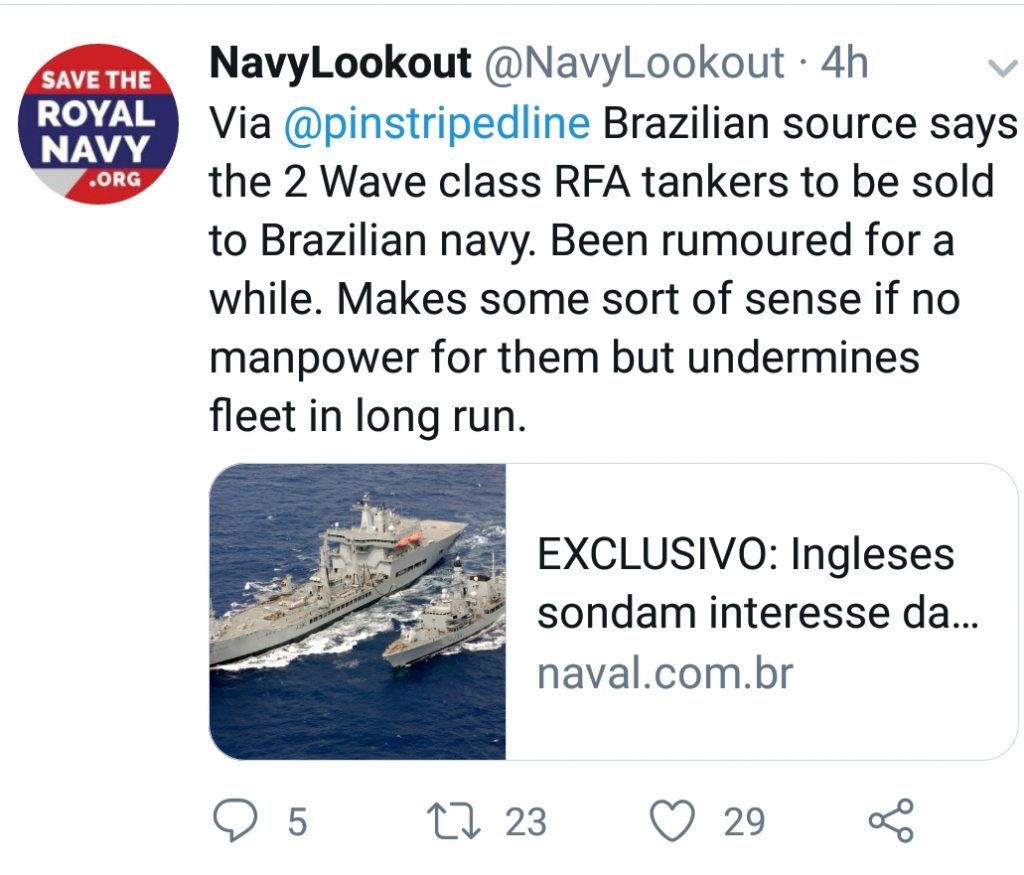Viewport: 1024px width, 875px height.
Task: Click the reply speech bubble icon
Action: click(x=235, y=821)
